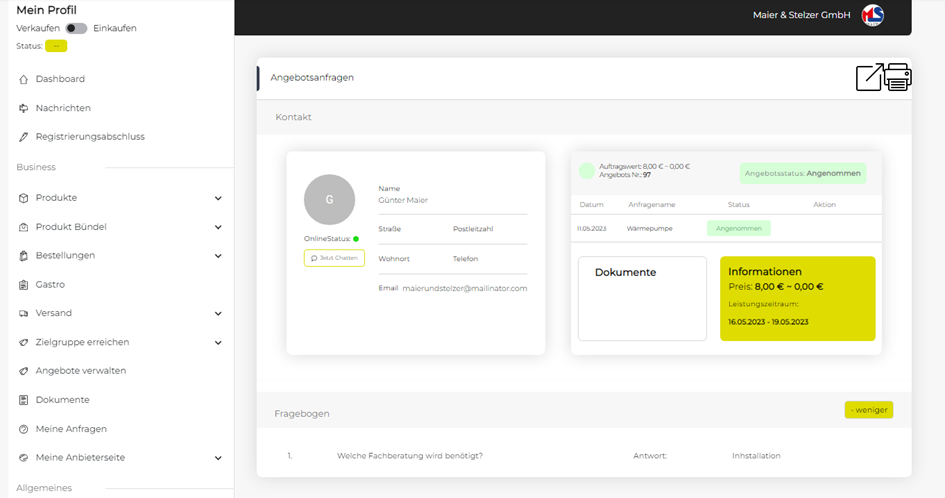Click the Dashboard home icon
Image resolution: width=945 pixels, height=498 pixels.
pyautogui.click(x=24, y=79)
